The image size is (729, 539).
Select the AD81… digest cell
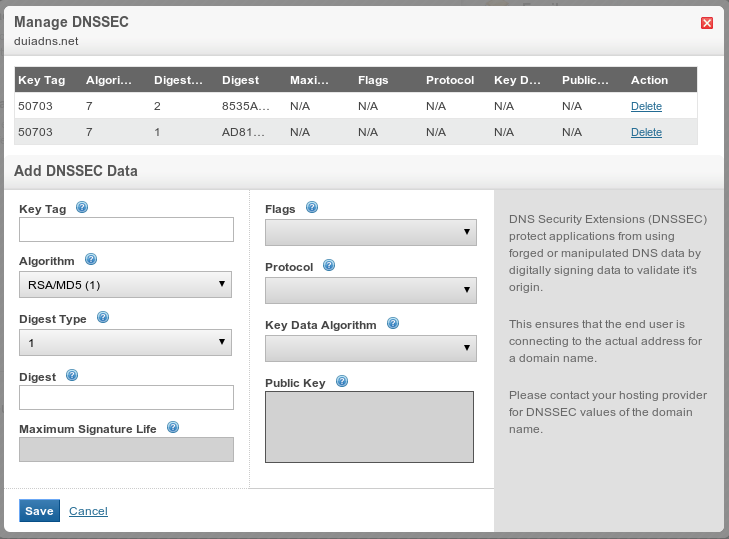pos(243,132)
